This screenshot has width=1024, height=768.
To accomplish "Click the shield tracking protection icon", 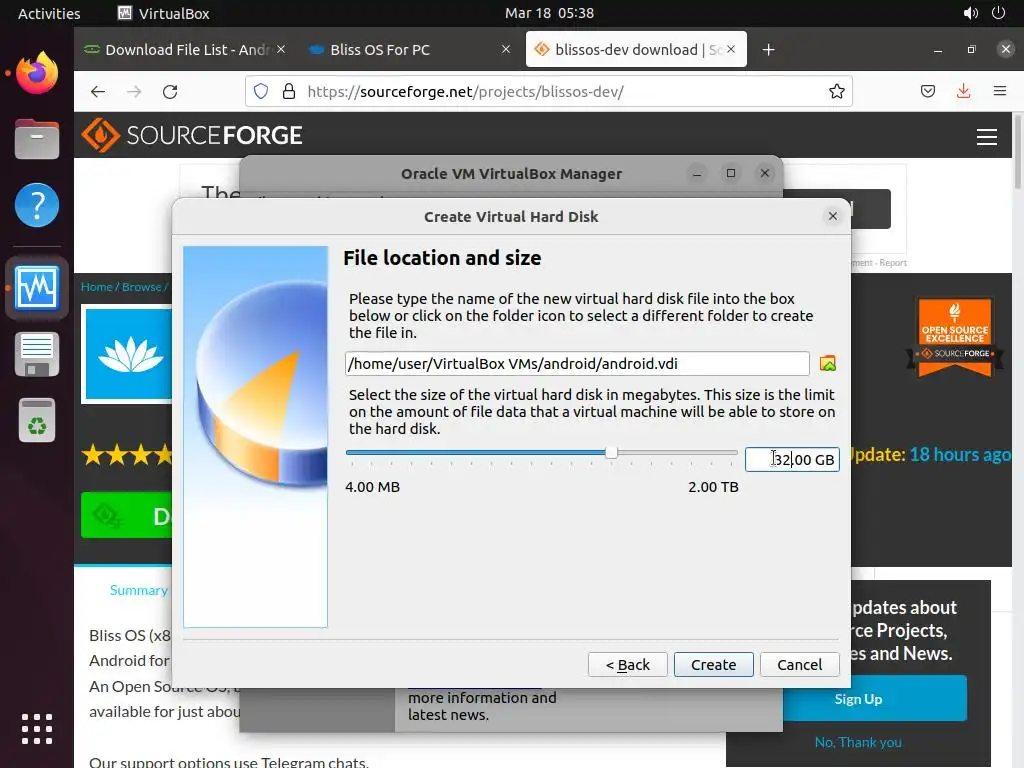I will [261, 91].
